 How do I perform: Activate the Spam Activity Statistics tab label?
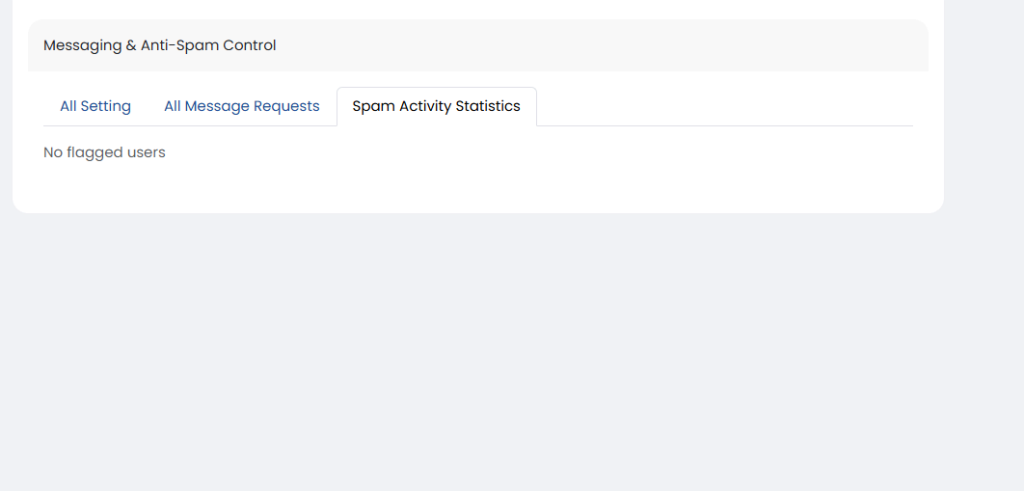[436, 106]
